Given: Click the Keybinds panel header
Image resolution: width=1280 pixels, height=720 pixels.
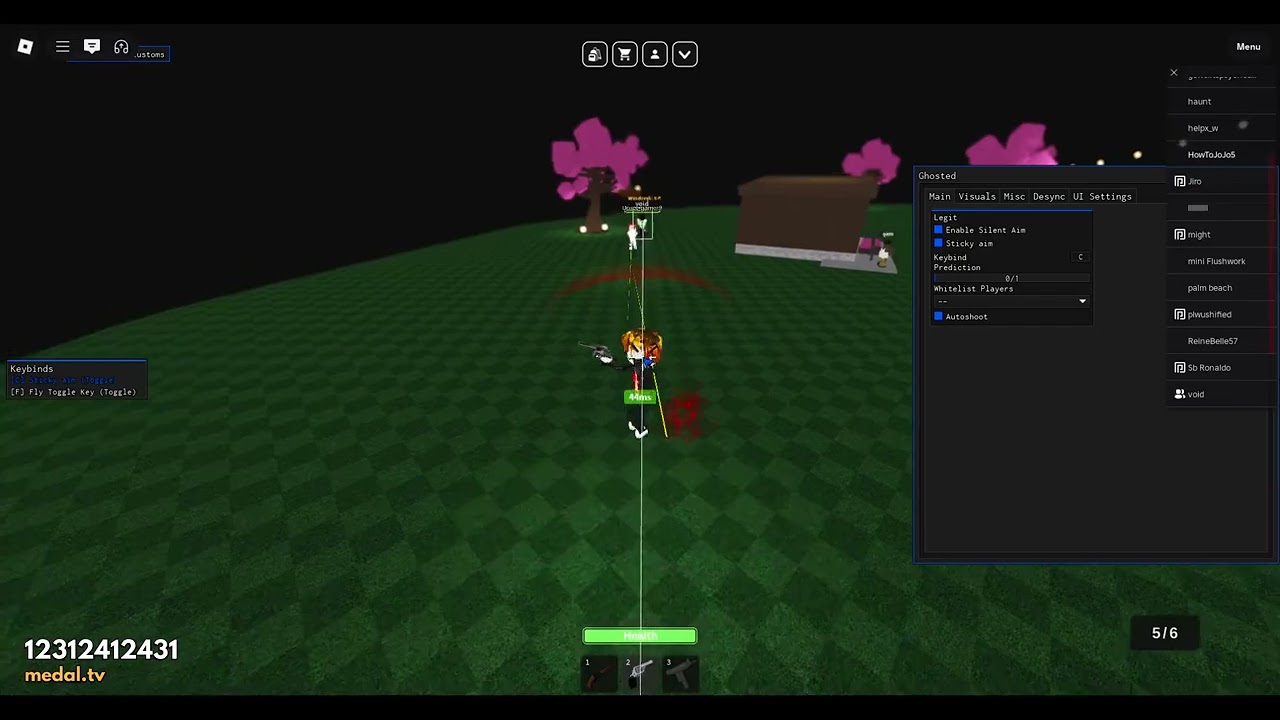Looking at the screenshot, I should (x=32, y=369).
